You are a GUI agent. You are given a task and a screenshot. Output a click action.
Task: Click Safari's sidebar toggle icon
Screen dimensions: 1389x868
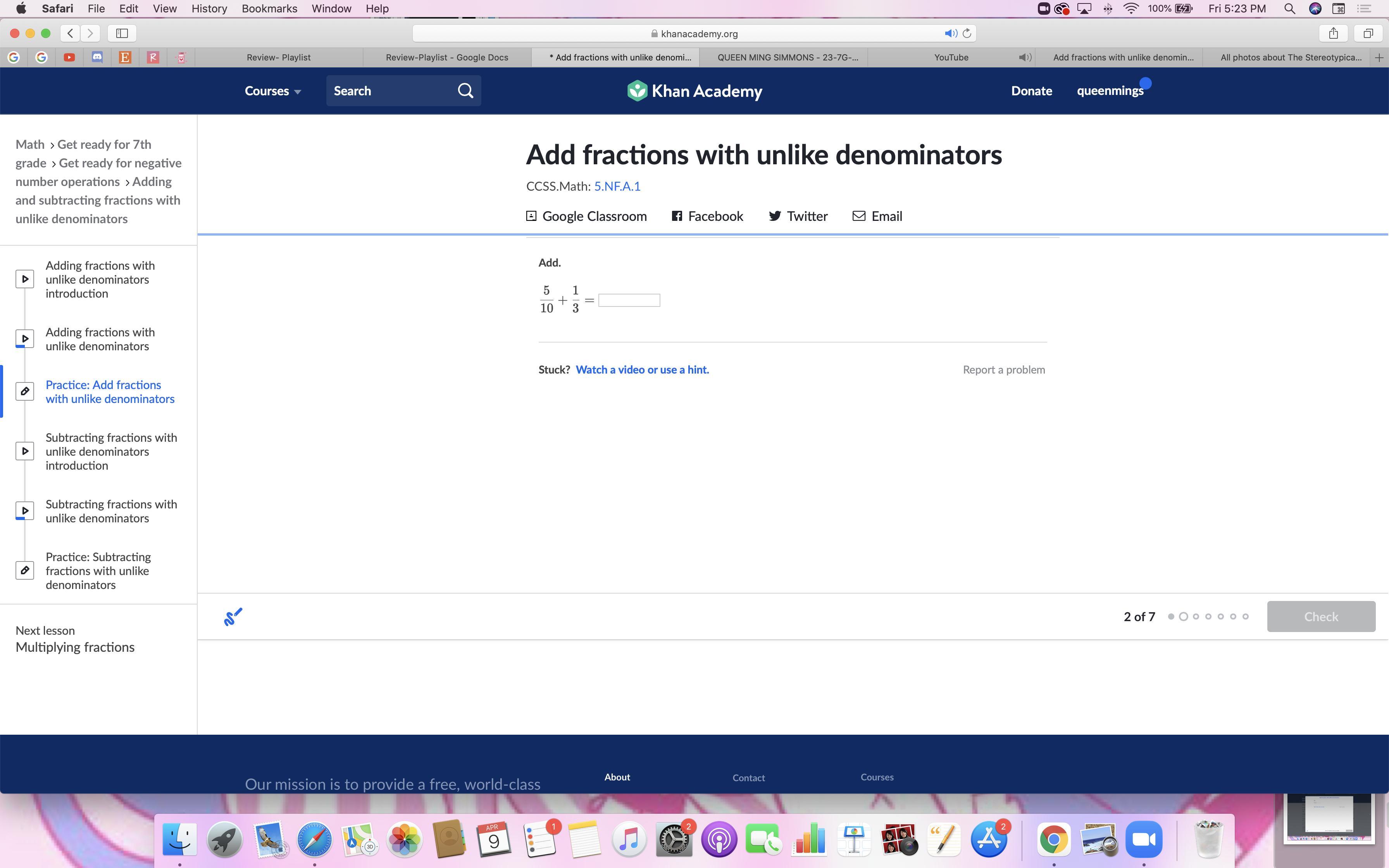tap(122, 33)
